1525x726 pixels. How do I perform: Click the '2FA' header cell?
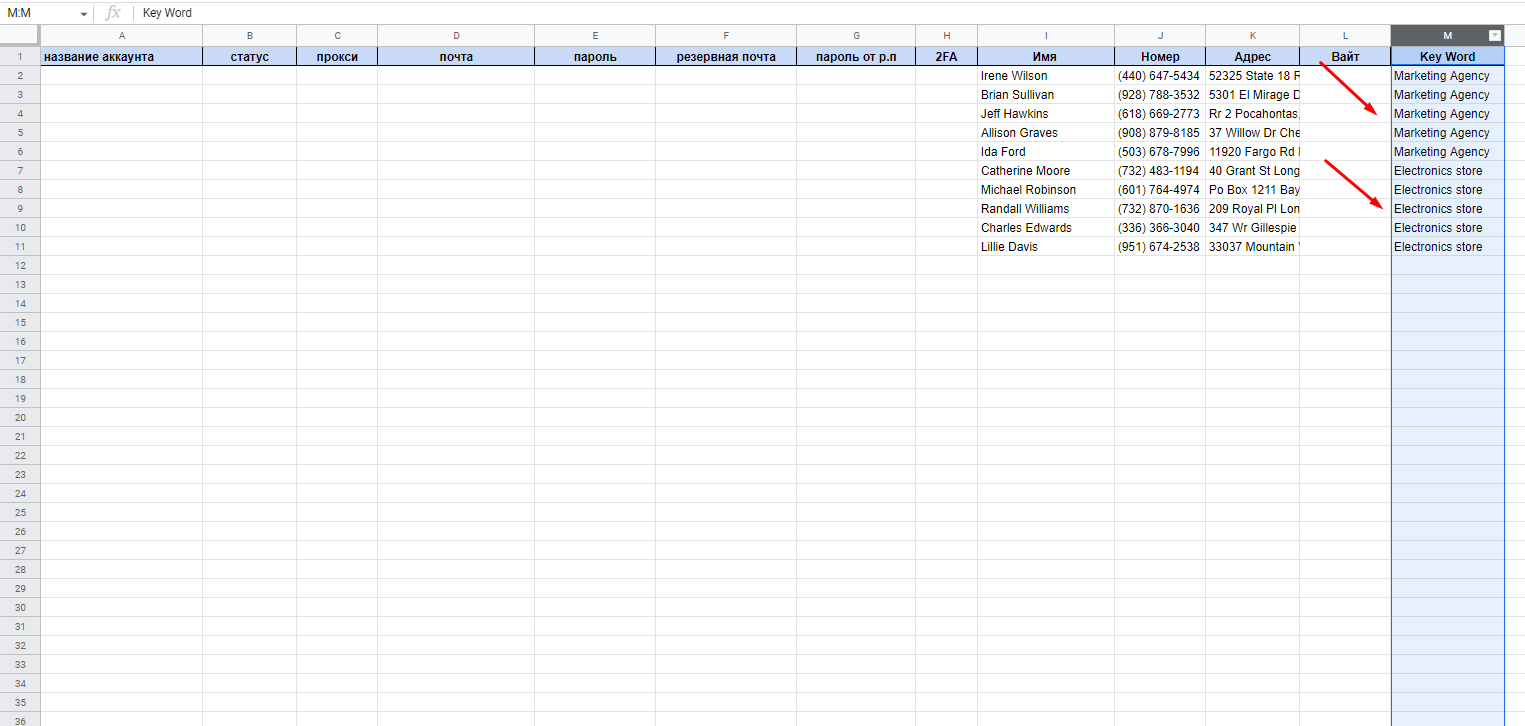click(947, 57)
